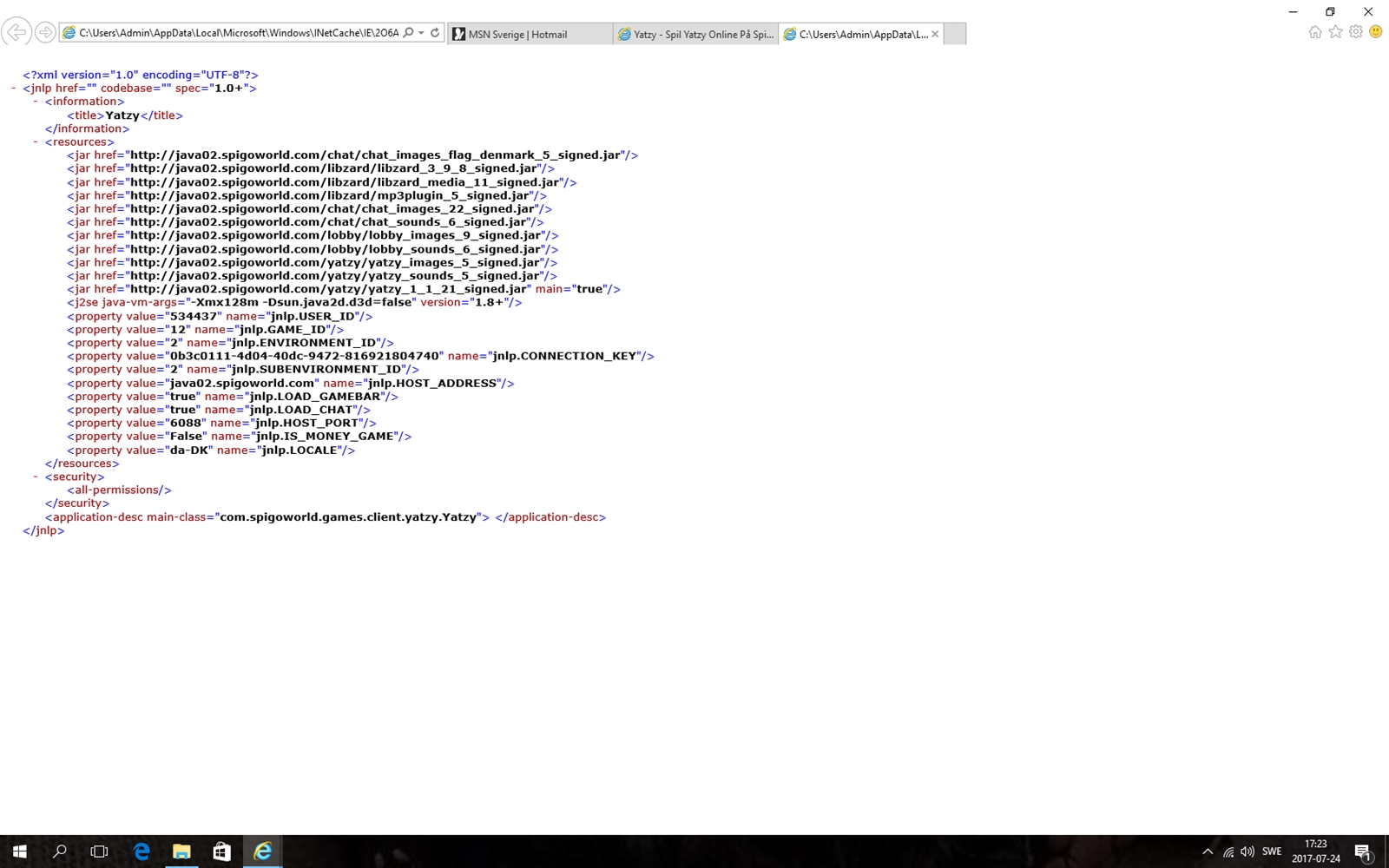
Task: Open the Home page icon
Action: 1315,32
